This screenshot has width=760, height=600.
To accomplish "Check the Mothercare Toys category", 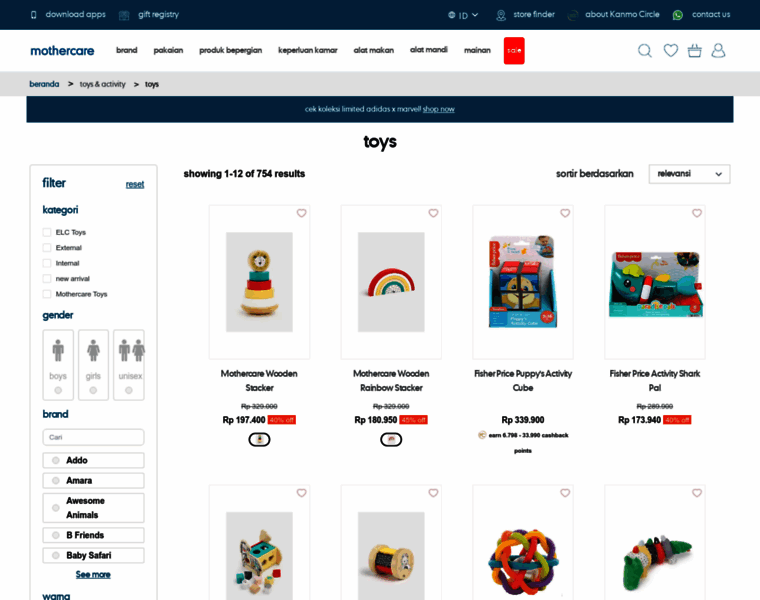I will click(47, 294).
